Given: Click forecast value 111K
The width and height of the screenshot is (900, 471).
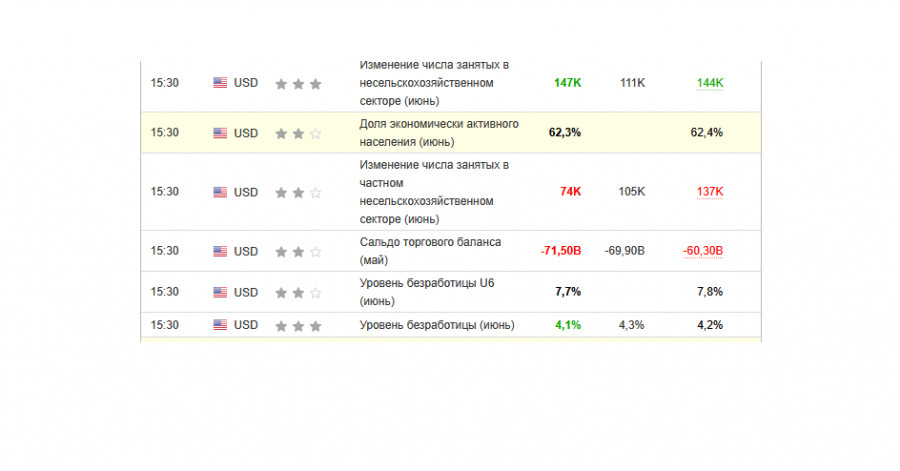Looking at the screenshot, I should pyautogui.click(x=632, y=83).
